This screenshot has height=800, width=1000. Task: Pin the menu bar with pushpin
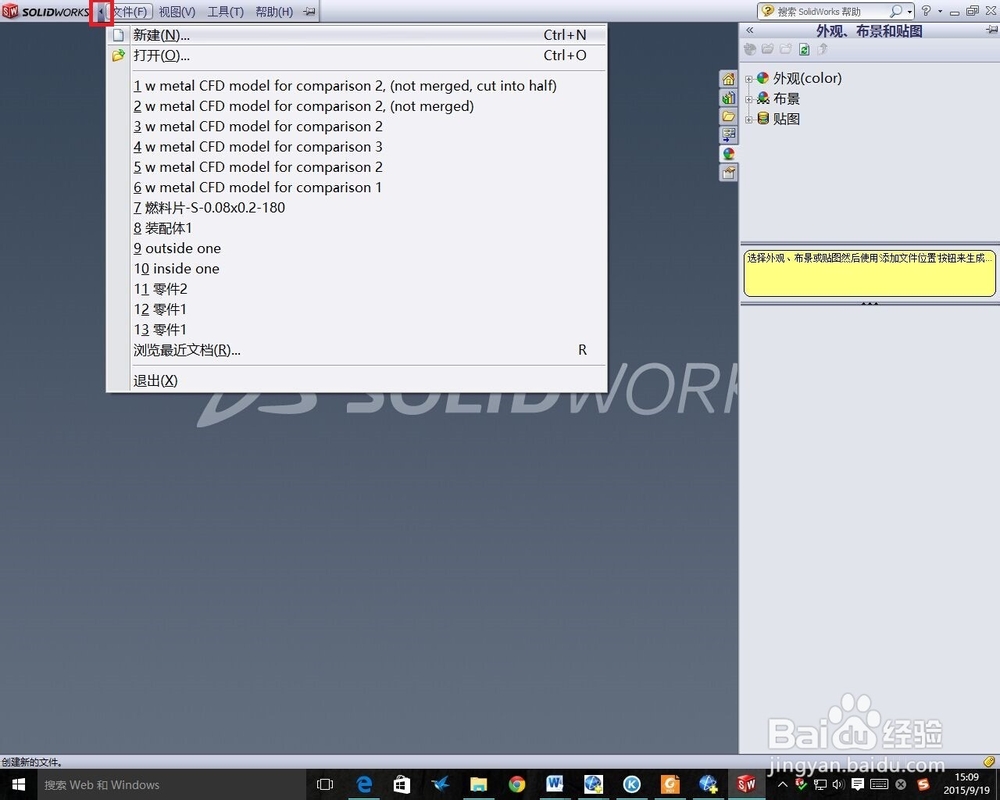[x=309, y=11]
